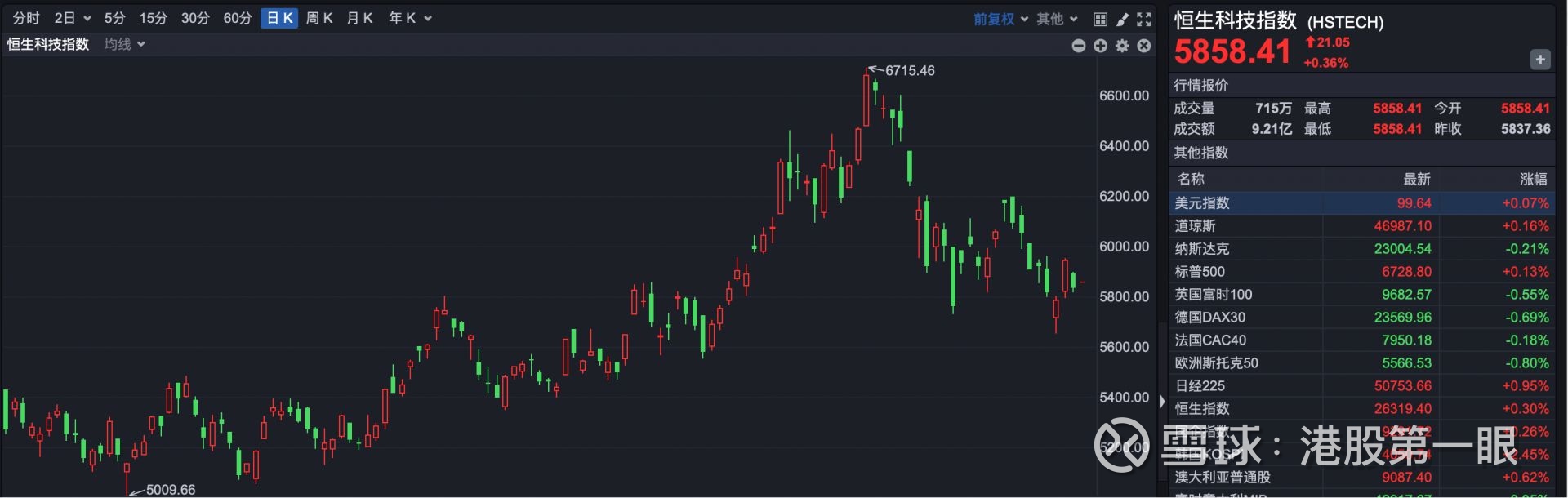Select the drawing brush tool

click(x=1122, y=19)
